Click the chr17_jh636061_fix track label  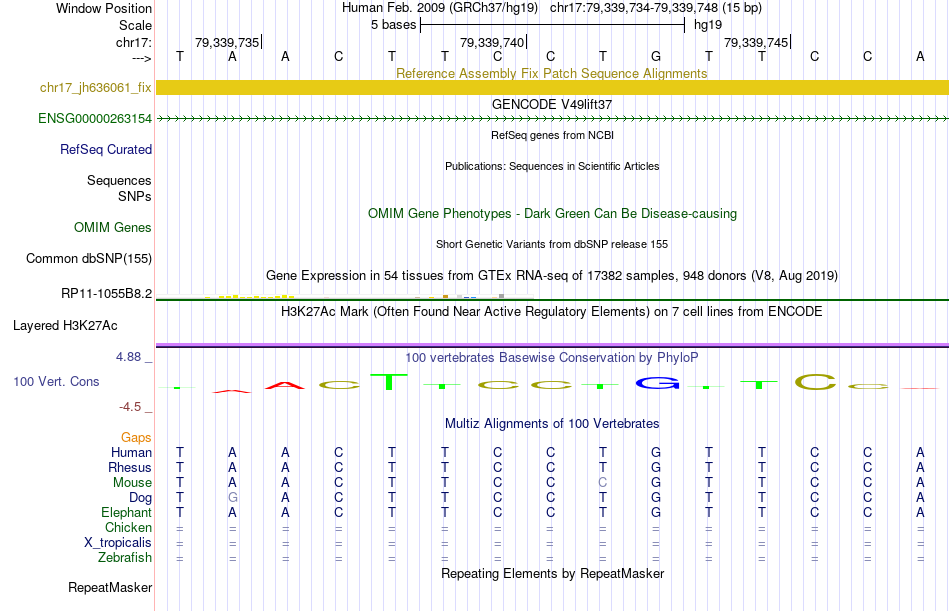pos(96,87)
